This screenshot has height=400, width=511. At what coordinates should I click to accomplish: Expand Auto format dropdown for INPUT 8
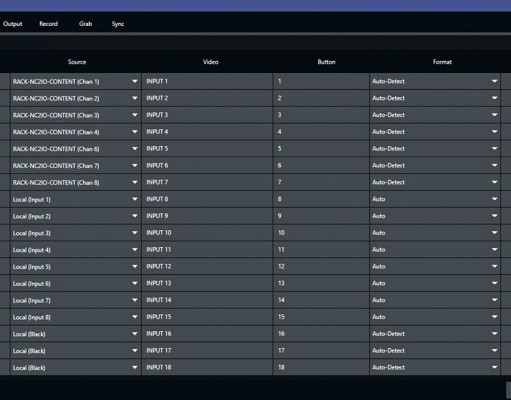pos(435,199)
